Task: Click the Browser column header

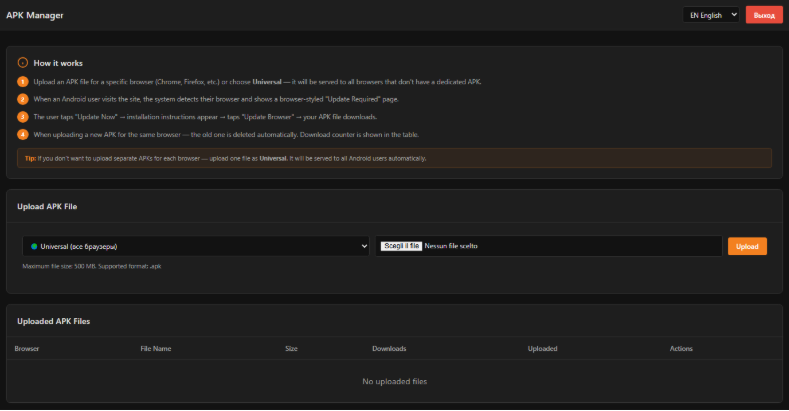Action: (27, 348)
